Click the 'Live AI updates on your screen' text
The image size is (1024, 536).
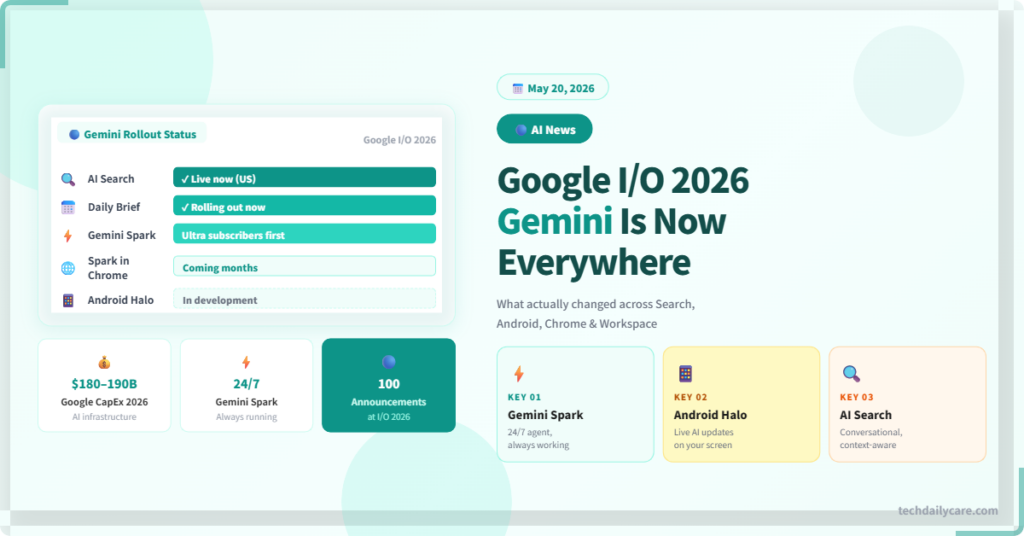point(703,439)
